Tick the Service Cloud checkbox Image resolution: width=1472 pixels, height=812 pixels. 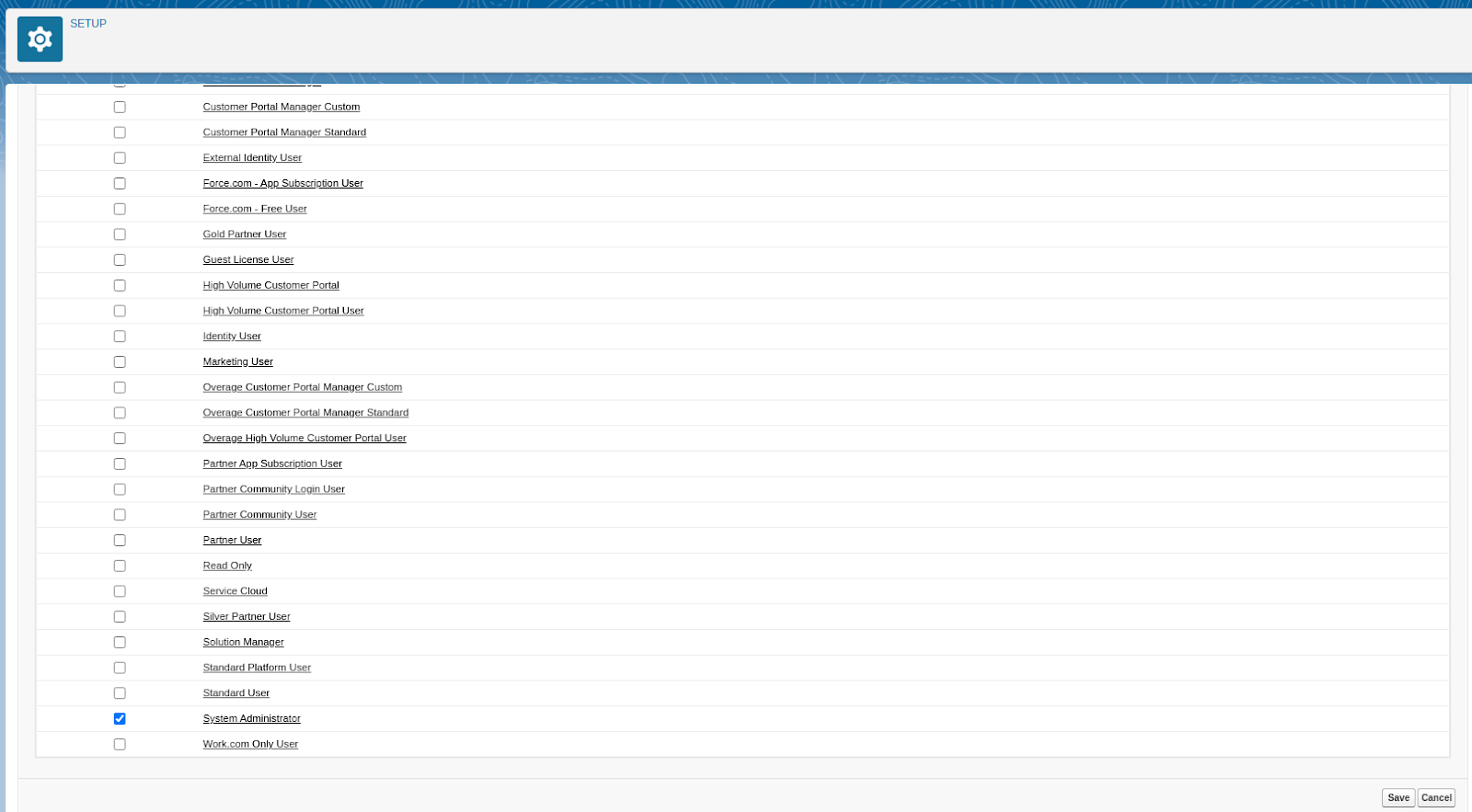[120, 591]
